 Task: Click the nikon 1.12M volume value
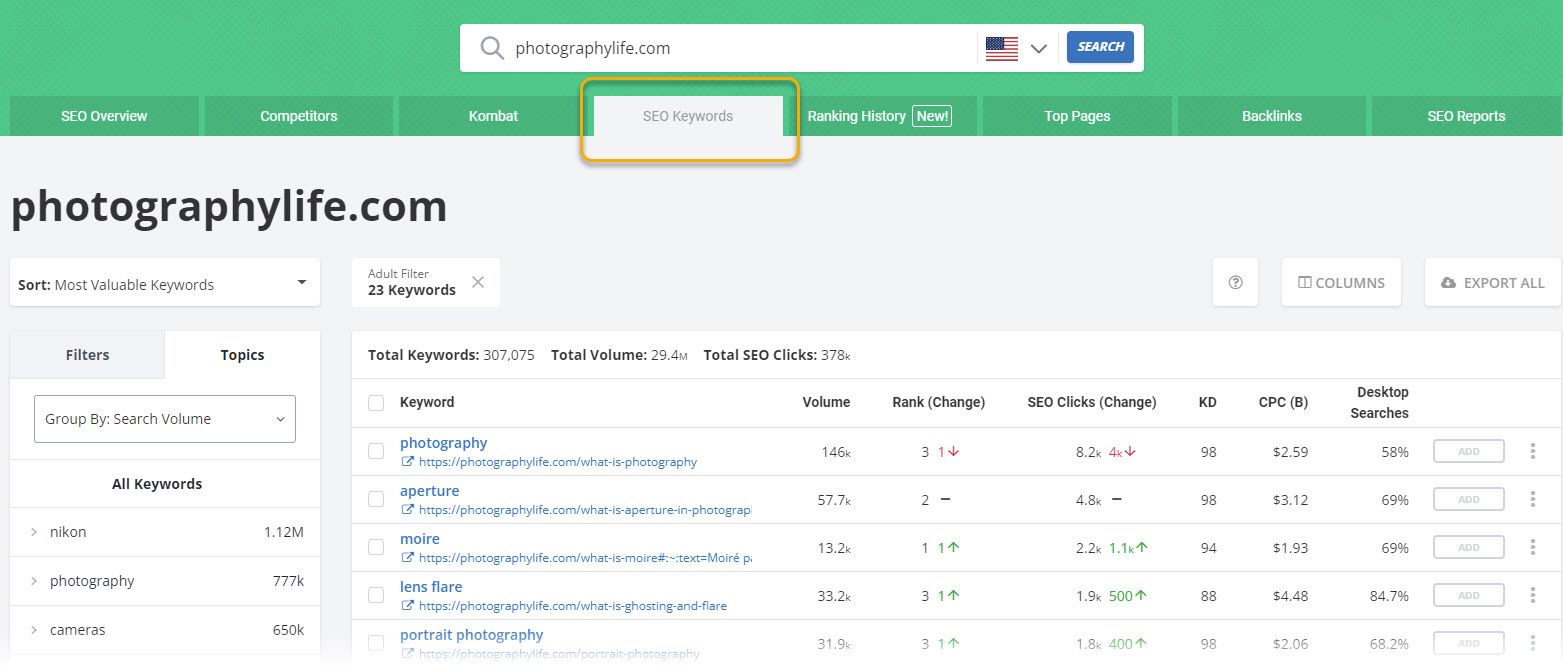(284, 532)
